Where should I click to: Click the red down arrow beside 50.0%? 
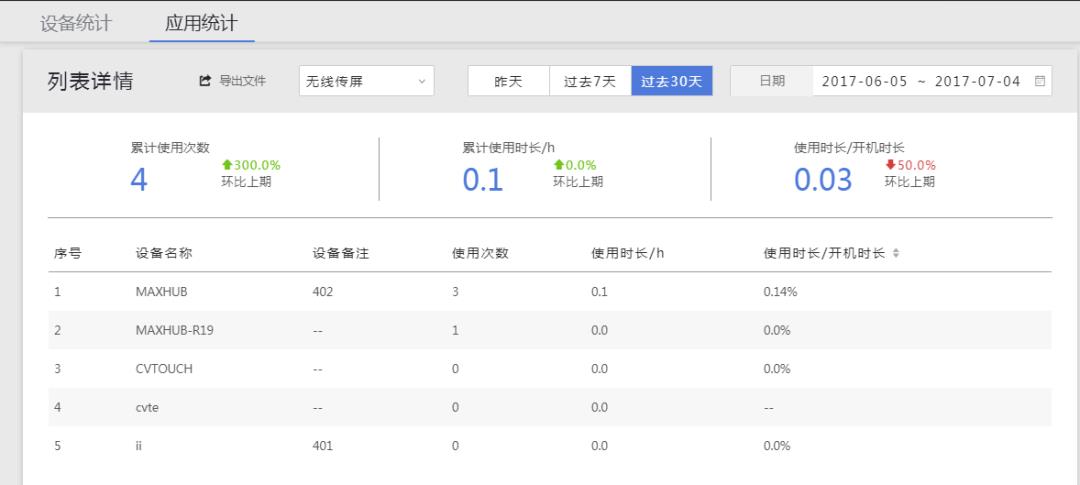pyautogui.click(x=890, y=165)
